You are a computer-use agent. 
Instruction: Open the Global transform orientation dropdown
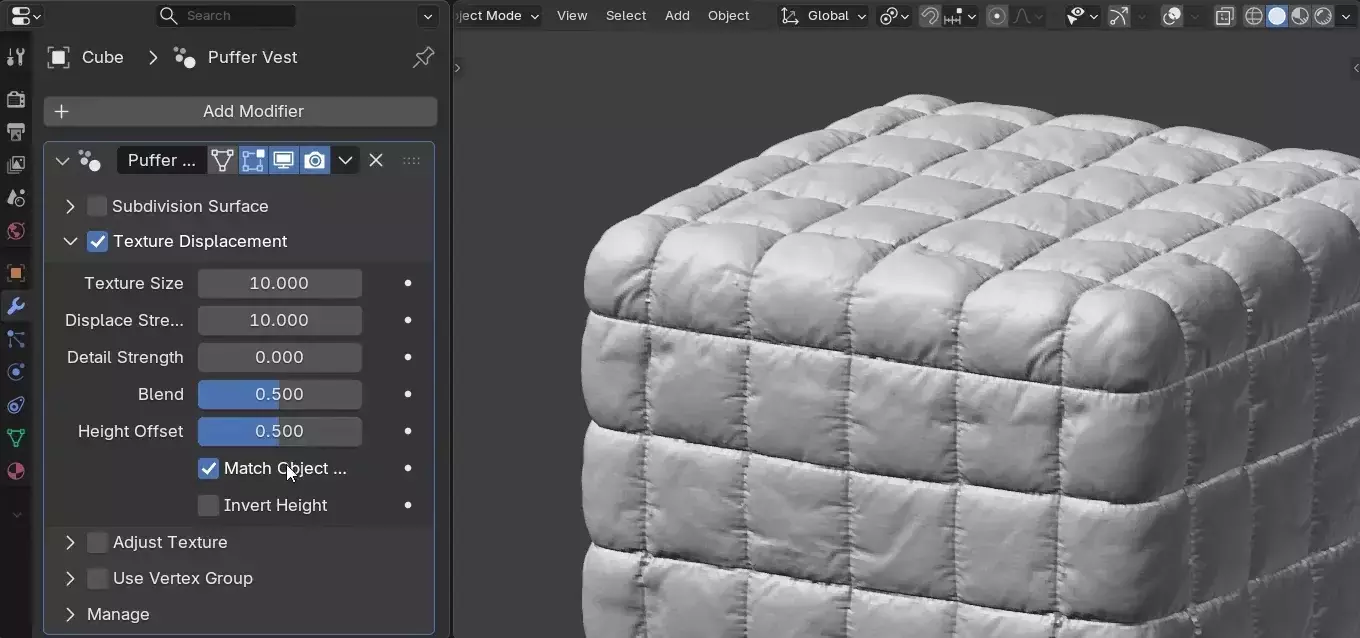[824, 16]
